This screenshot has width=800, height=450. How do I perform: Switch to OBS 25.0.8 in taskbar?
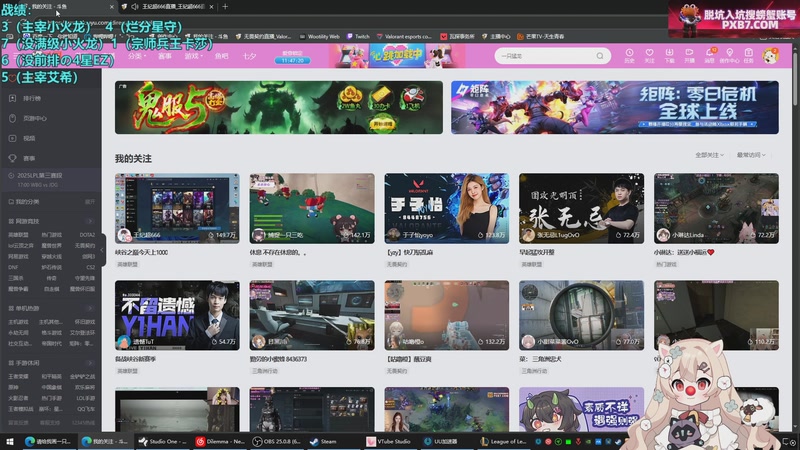coord(277,441)
